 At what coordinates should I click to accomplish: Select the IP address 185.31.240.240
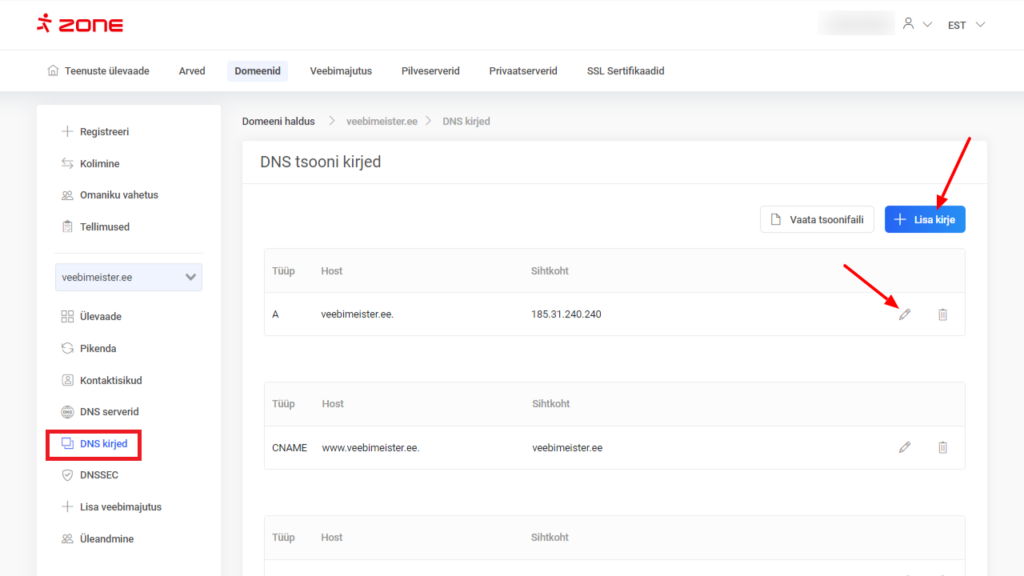click(x=566, y=314)
